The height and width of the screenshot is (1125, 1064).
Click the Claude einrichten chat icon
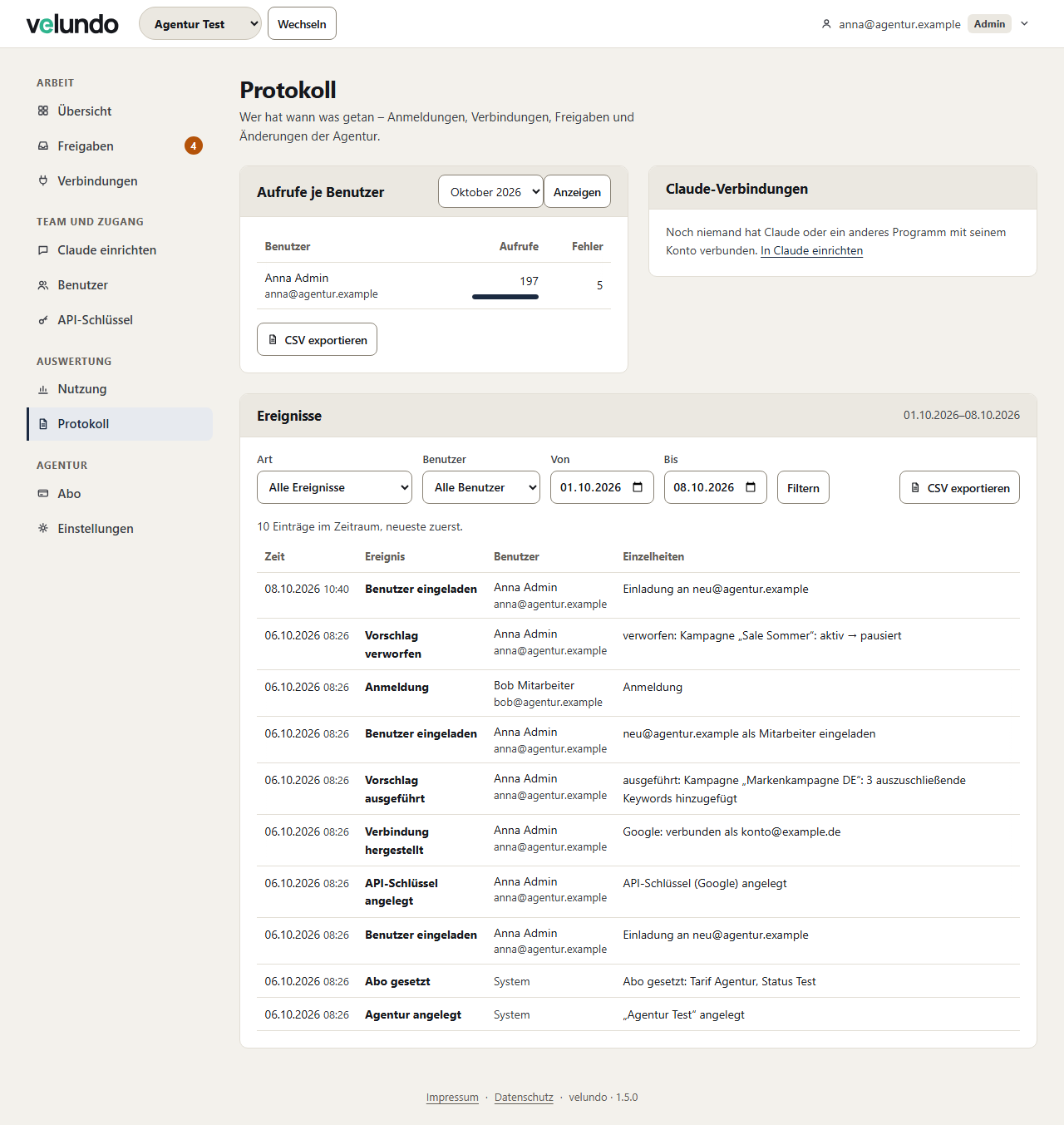coord(43,249)
